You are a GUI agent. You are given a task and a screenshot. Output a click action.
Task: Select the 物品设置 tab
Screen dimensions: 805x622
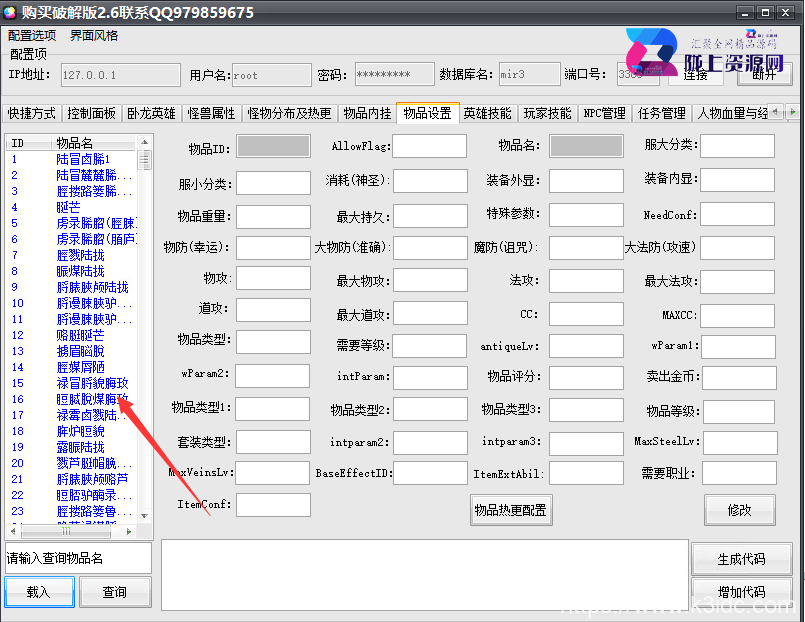coord(427,112)
